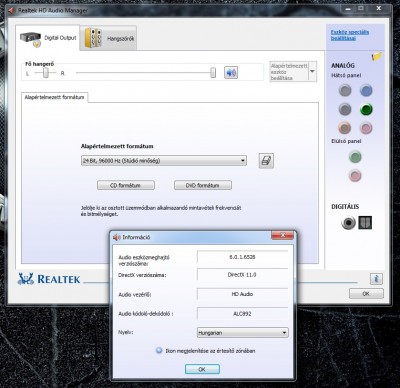Open the Hungarian language dropdown
Viewport: 400px width, 388px height.
[x=243, y=333]
